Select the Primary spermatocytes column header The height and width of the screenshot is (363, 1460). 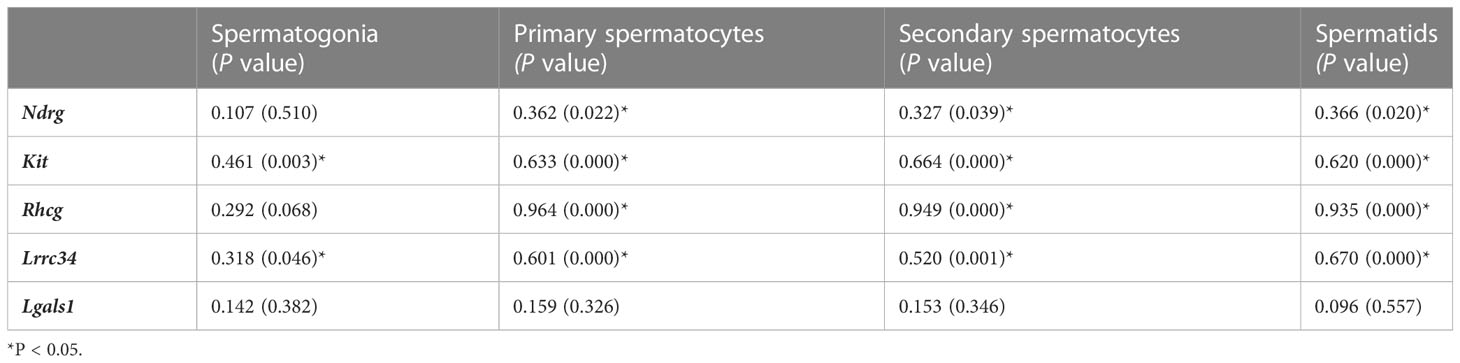click(638, 48)
